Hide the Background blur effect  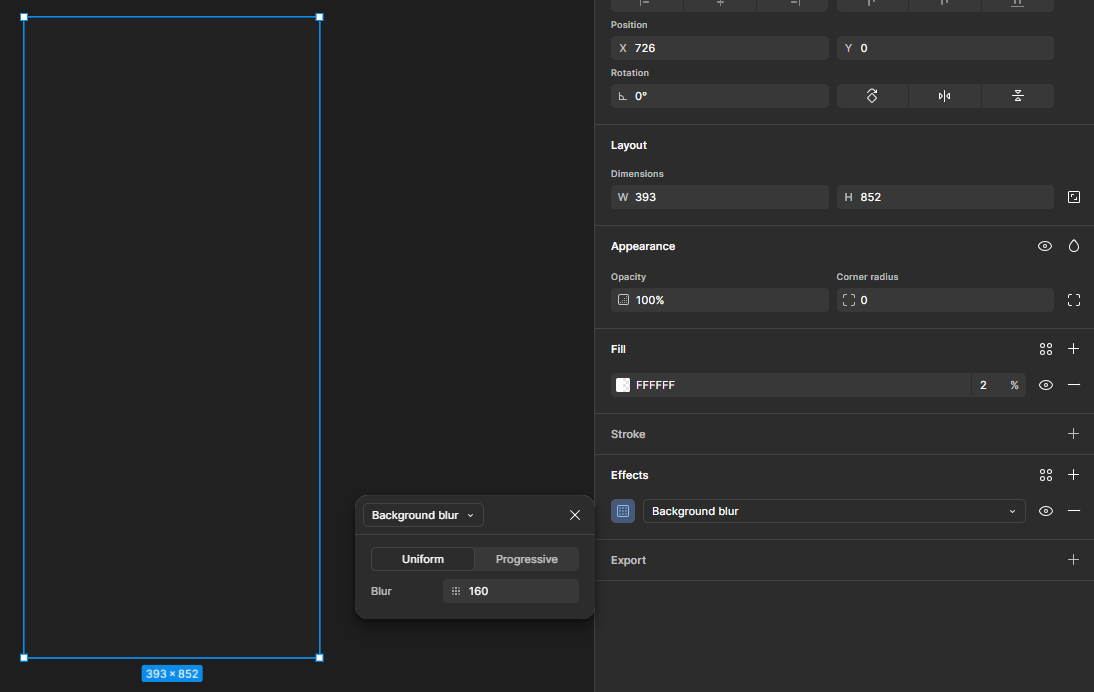(x=1046, y=511)
